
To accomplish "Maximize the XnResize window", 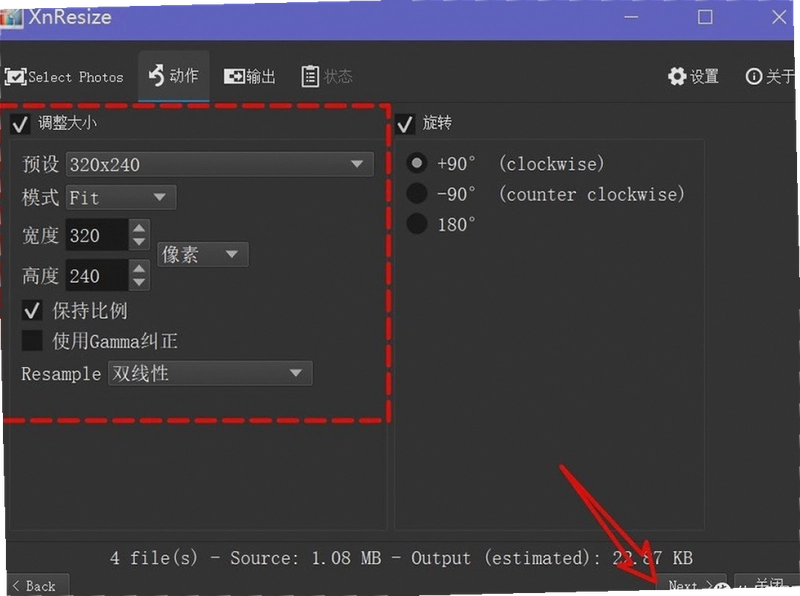I will pos(705,17).
